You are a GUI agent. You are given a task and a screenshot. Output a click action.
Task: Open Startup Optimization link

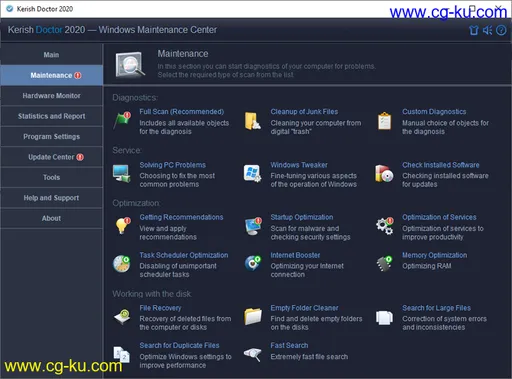[x=302, y=217]
